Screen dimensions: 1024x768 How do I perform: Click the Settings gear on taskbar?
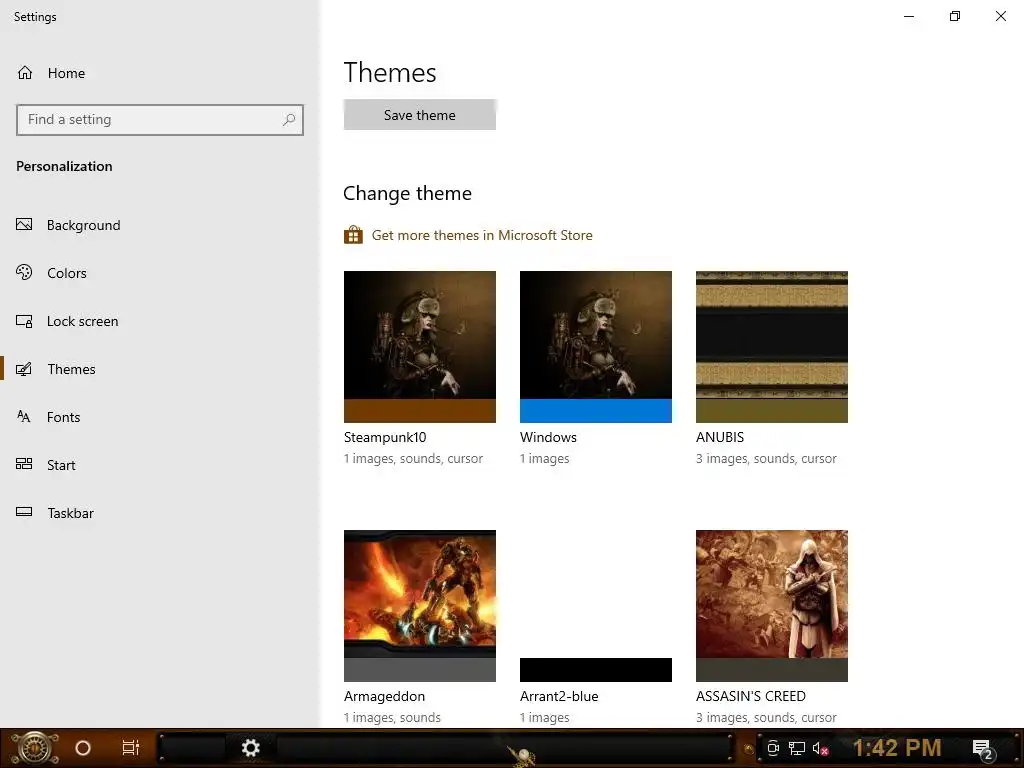(251, 748)
